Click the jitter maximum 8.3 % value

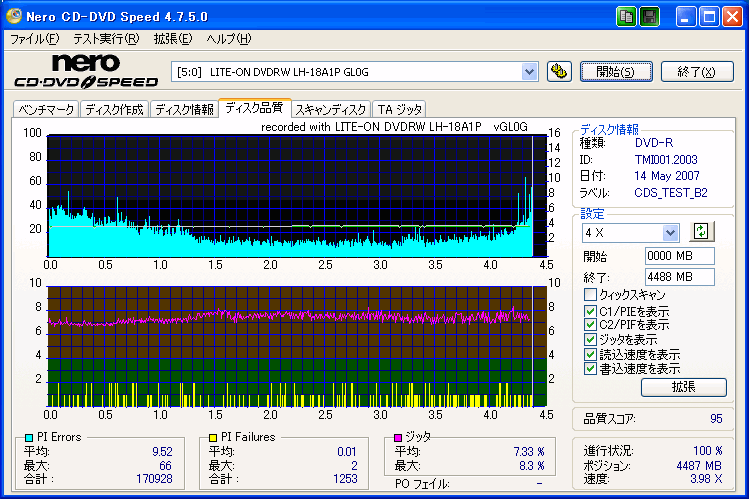(x=532, y=466)
